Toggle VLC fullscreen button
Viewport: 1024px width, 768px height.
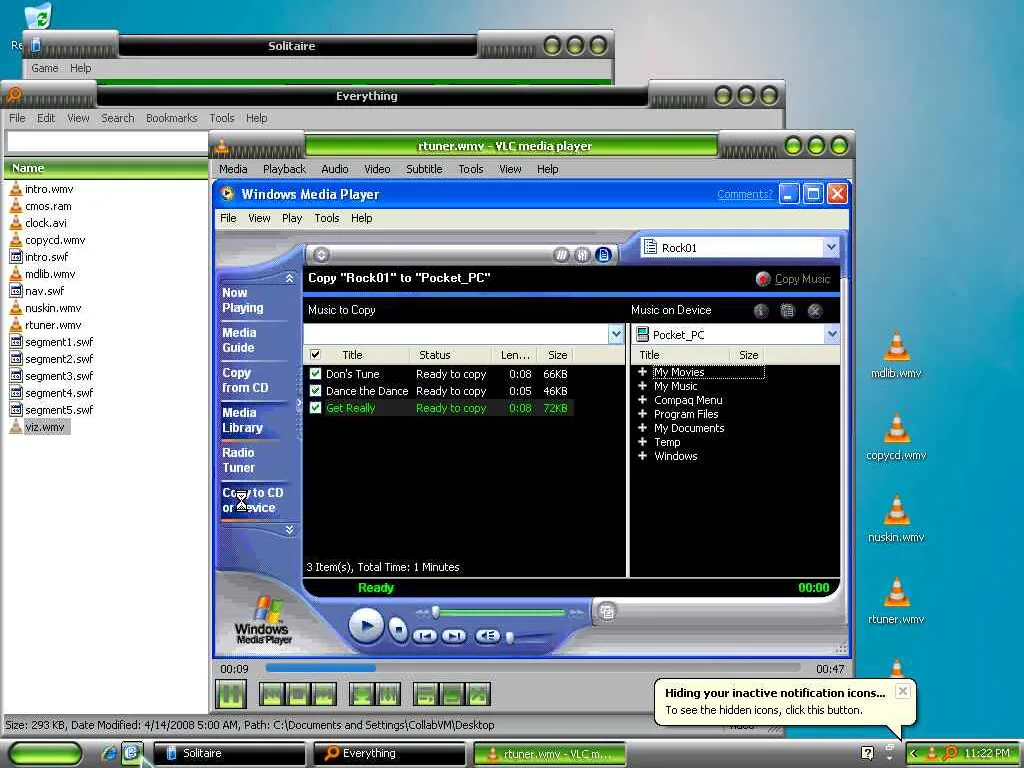coord(361,694)
